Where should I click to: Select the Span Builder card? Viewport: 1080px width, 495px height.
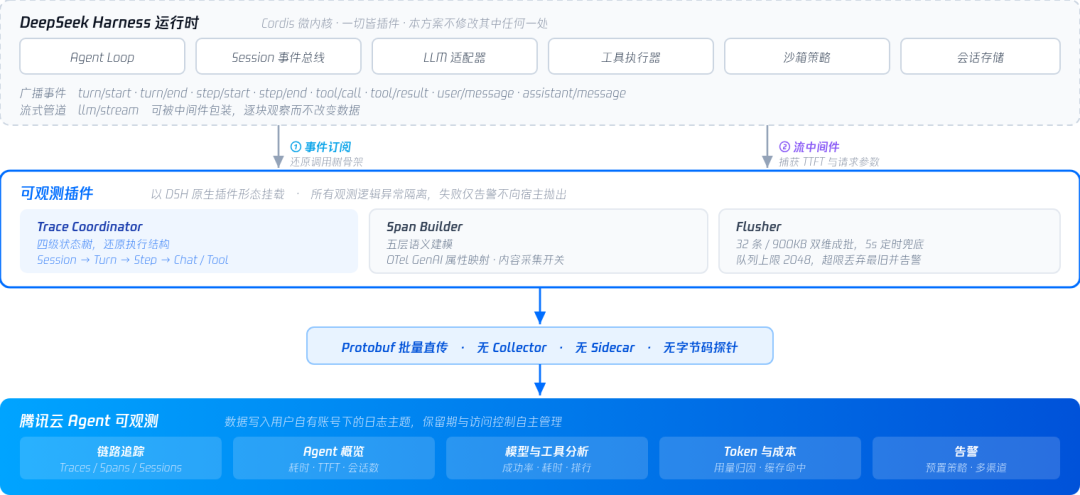pyautogui.click(x=539, y=241)
